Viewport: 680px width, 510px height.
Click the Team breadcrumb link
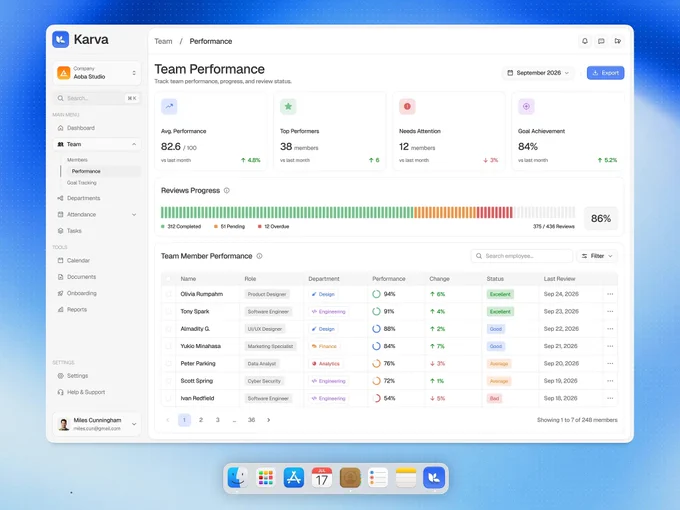click(x=163, y=41)
